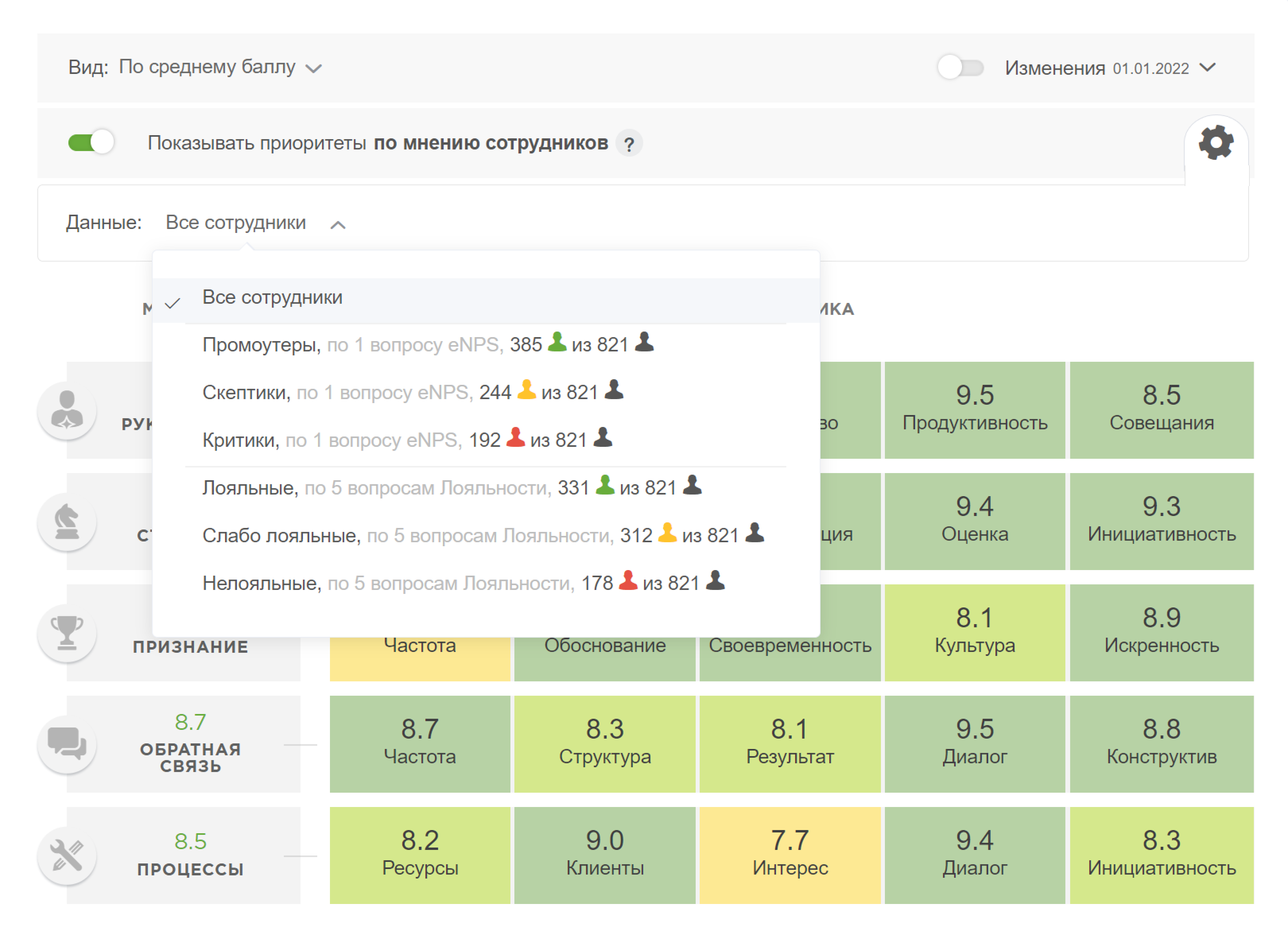Expand the Изменения date dropdown arrow
The image size is (1288, 935).
coord(1207,68)
